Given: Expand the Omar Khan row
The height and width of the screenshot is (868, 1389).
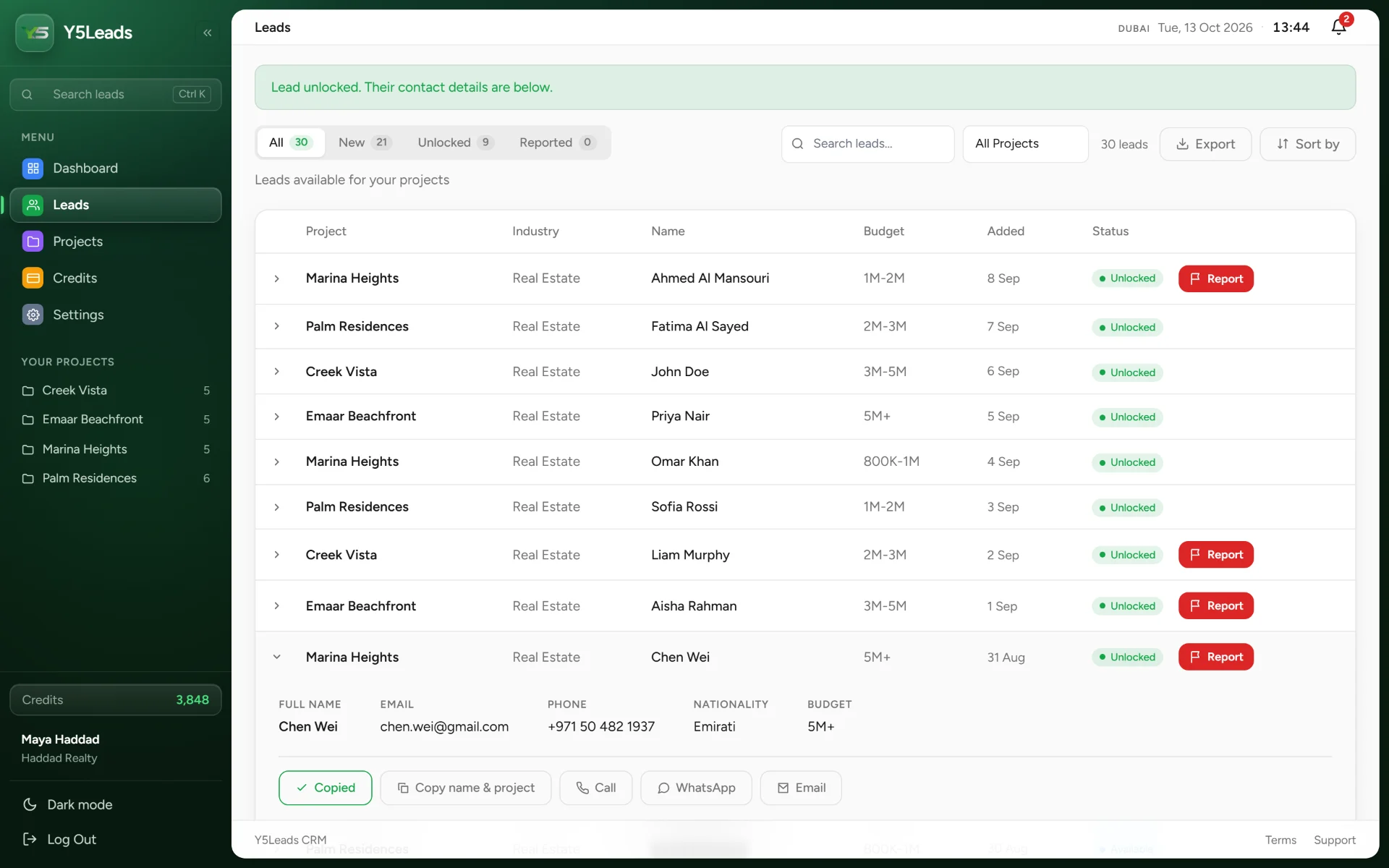Looking at the screenshot, I should [x=276, y=461].
